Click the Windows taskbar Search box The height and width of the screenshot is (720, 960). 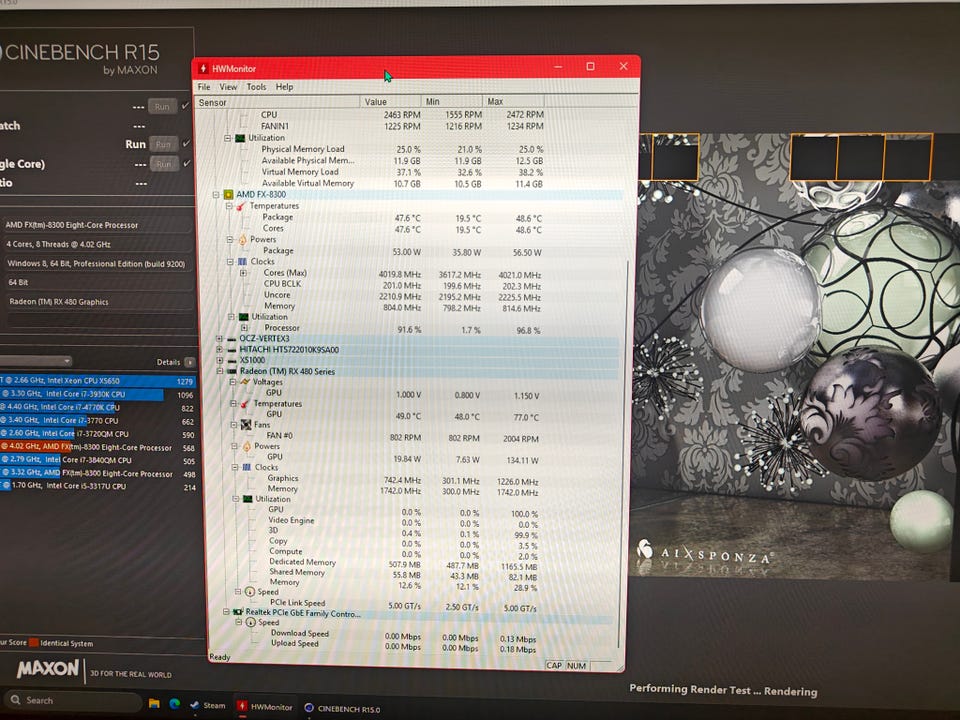[x=70, y=700]
